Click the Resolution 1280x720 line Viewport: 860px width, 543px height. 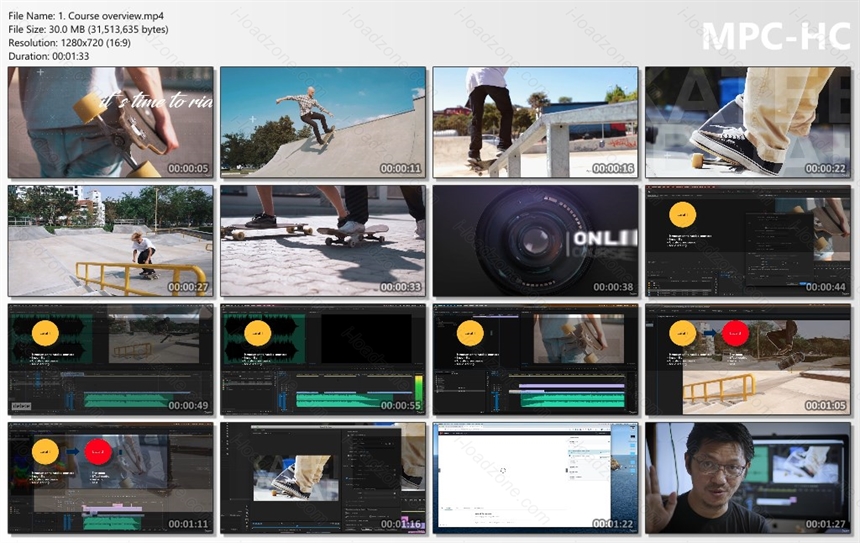pos(70,43)
